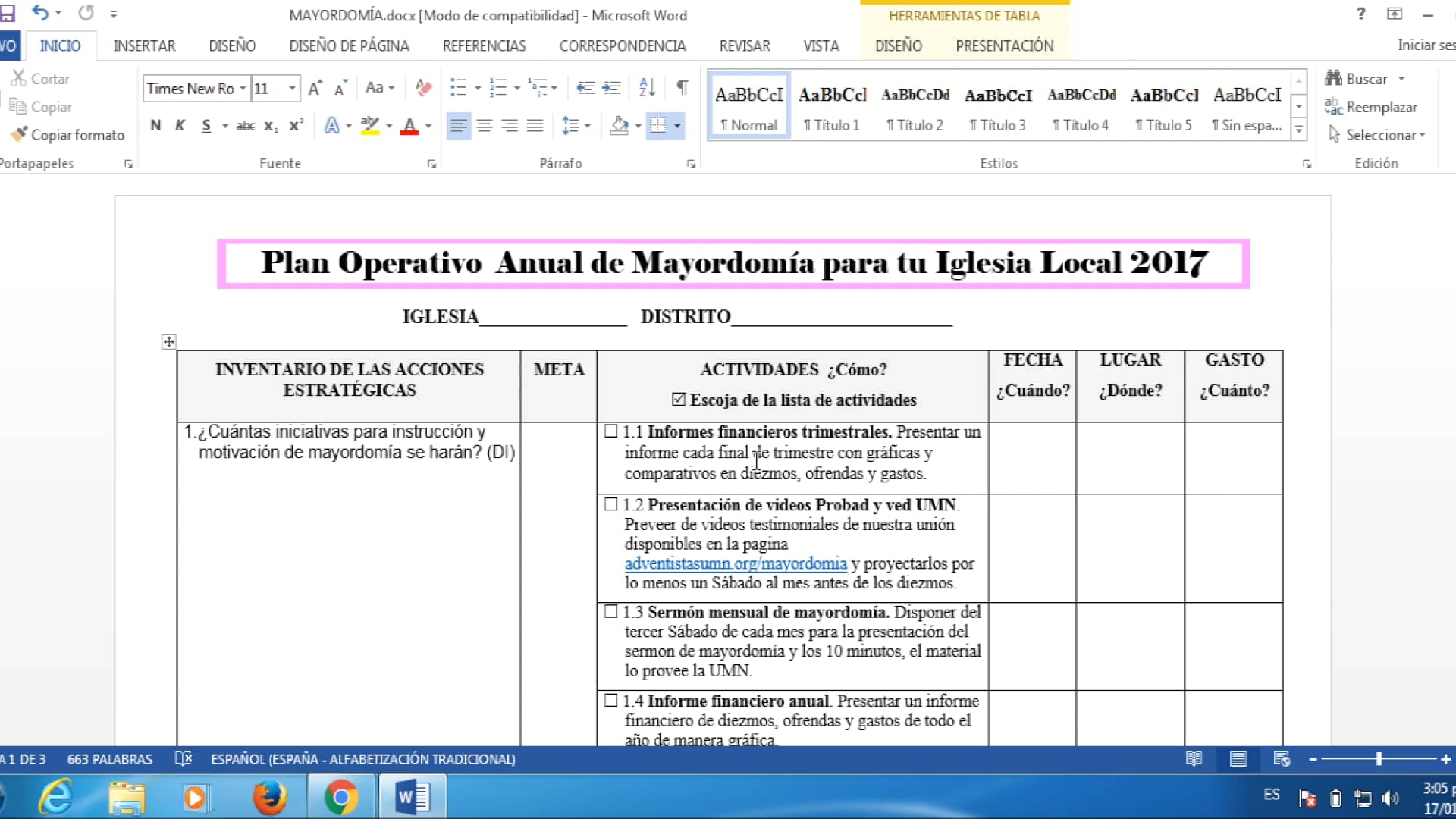Center text alignment icon
The width and height of the screenshot is (1456, 819).
pyautogui.click(x=484, y=126)
